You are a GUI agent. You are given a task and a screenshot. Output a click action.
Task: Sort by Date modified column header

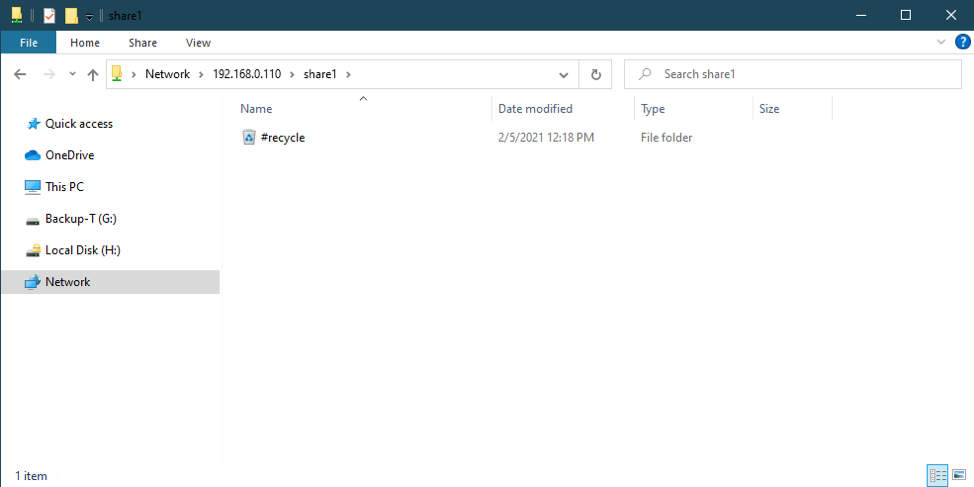click(535, 109)
